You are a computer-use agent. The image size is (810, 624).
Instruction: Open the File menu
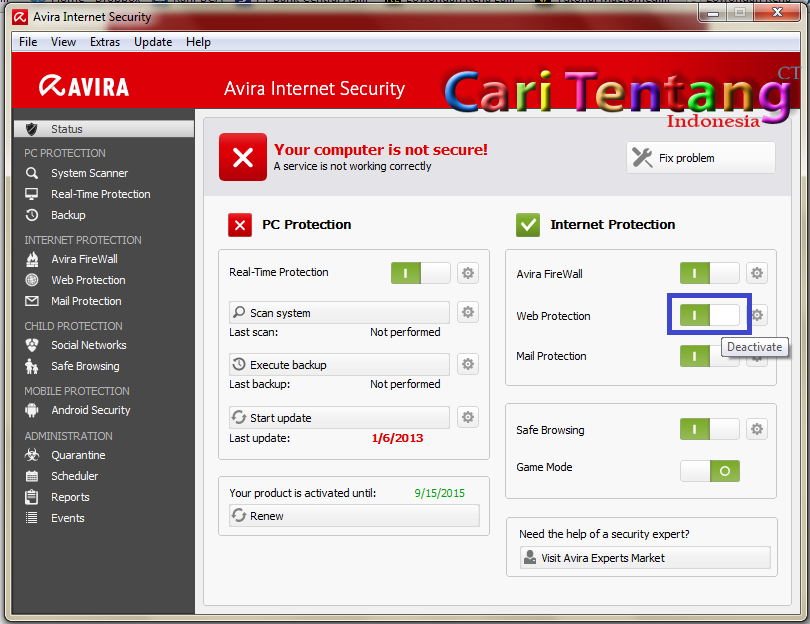28,42
